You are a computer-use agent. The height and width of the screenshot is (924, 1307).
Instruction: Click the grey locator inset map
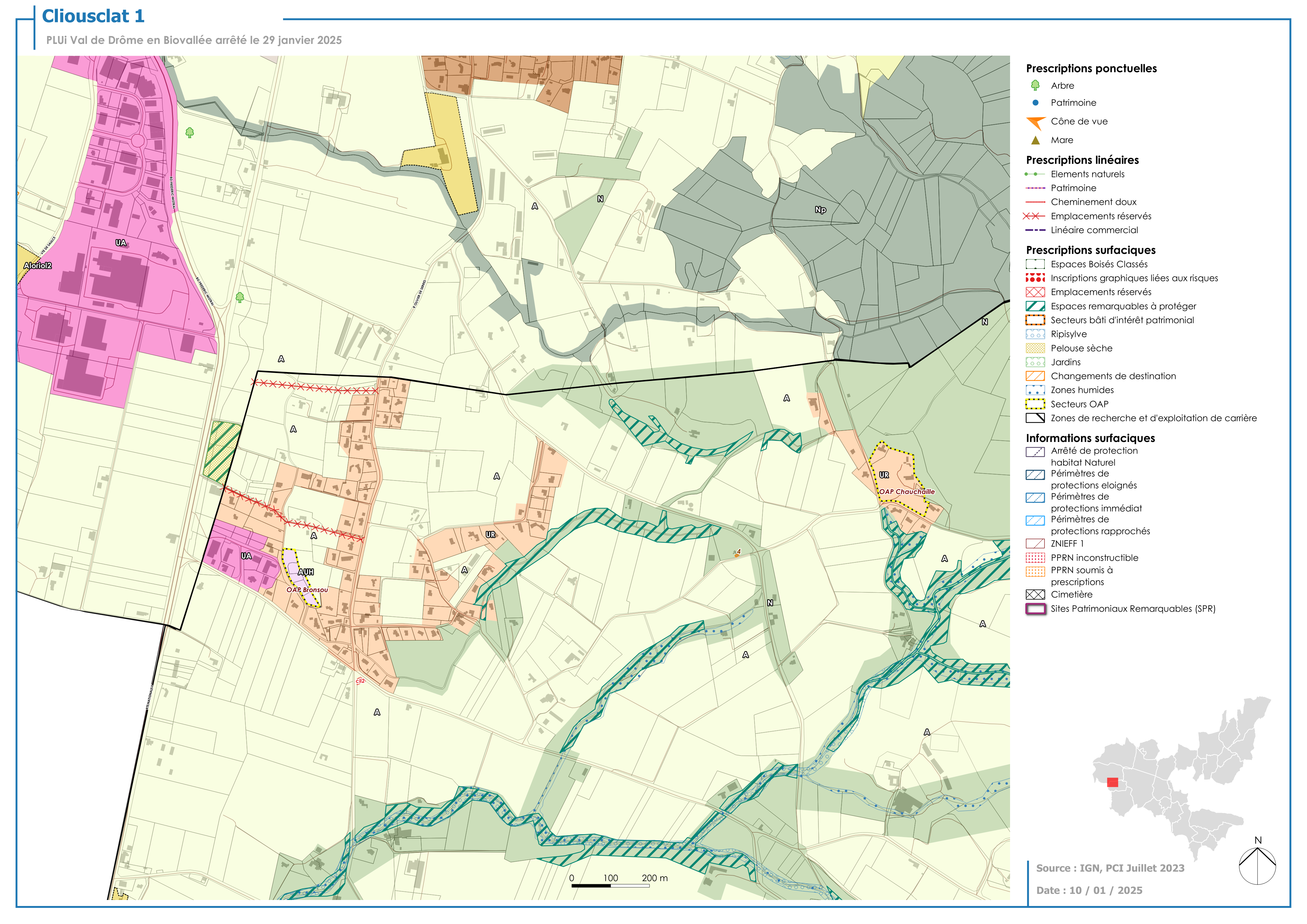tap(1181, 778)
